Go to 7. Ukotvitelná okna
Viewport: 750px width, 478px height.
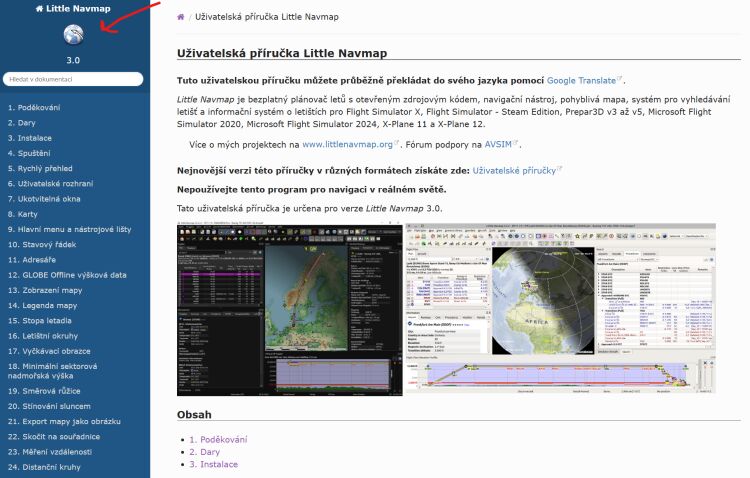tap(44, 199)
